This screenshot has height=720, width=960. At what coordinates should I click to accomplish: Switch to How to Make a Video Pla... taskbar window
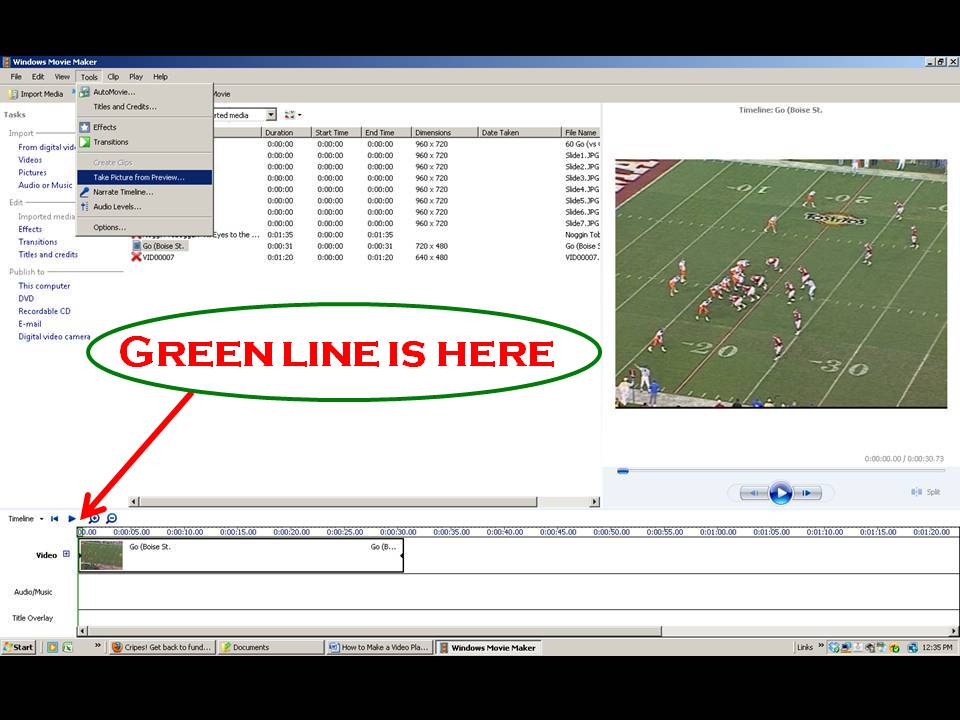[379, 647]
